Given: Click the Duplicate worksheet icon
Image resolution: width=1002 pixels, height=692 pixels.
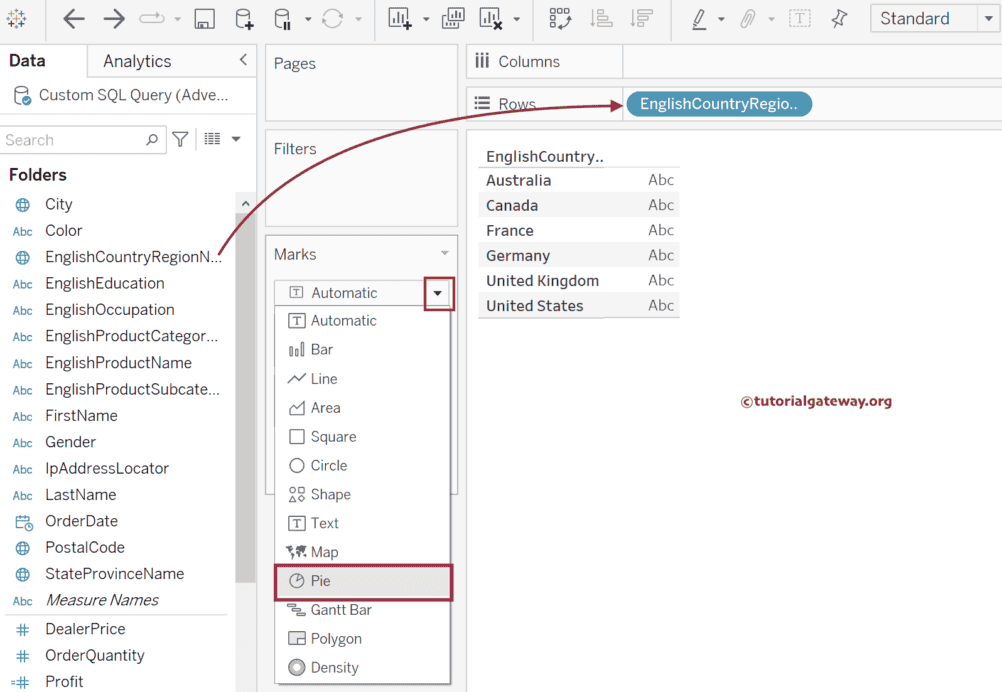Looking at the screenshot, I should [x=453, y=19].
